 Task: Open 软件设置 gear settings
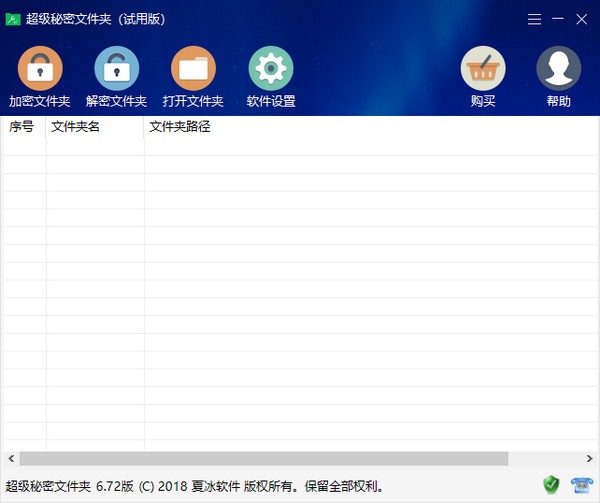click(271, 70)
